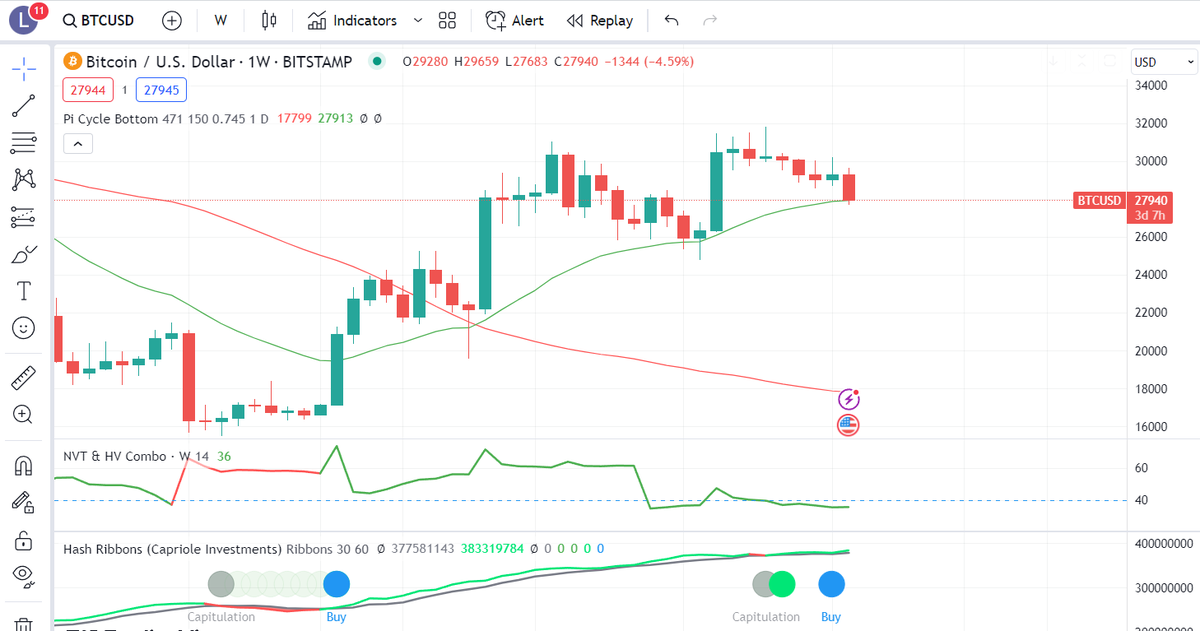Select the text annotation tool
The image size is (1200, 631).
[24, 291]
